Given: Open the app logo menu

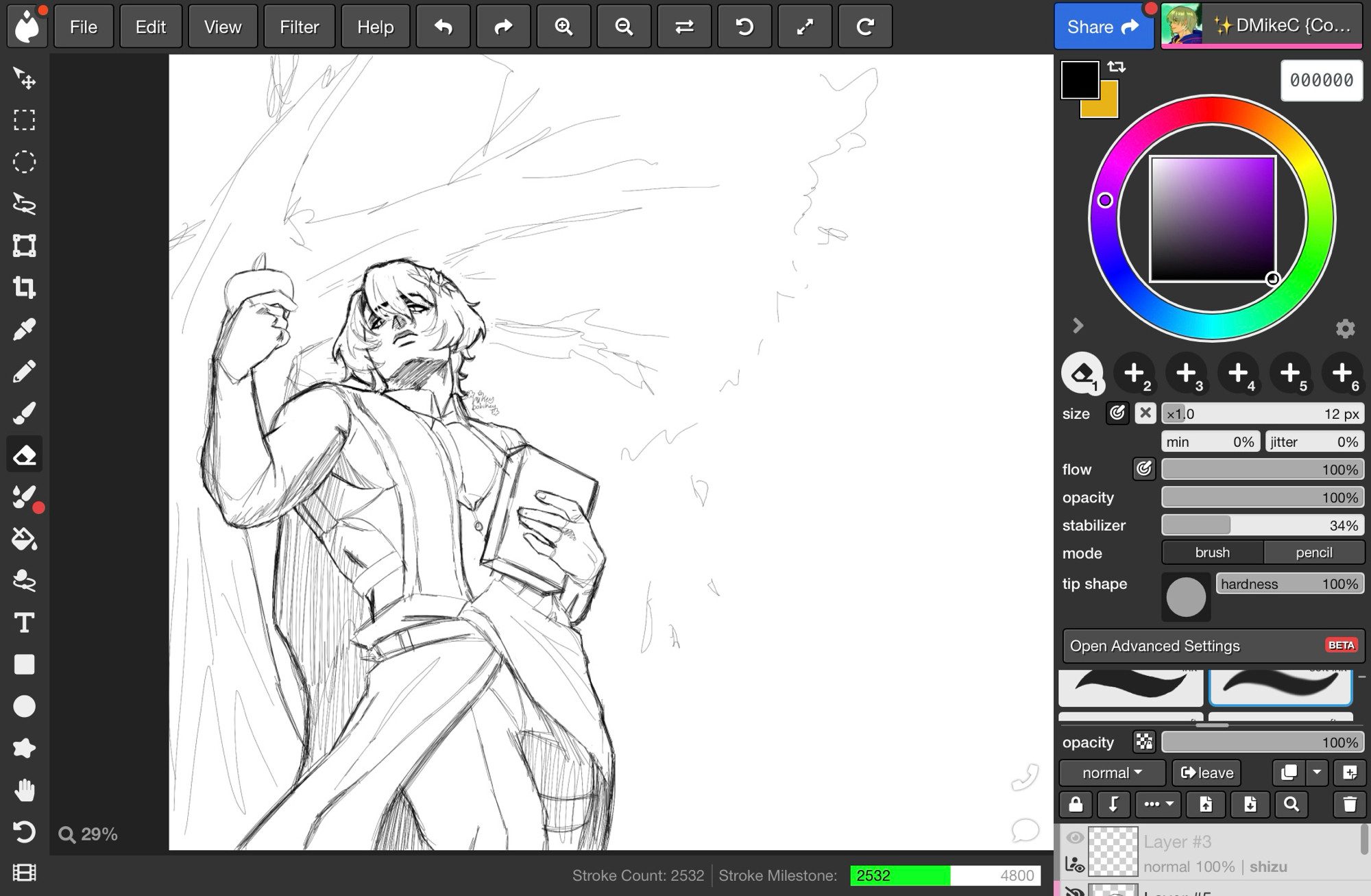Looking at the screenshot, I should point(27,26).
